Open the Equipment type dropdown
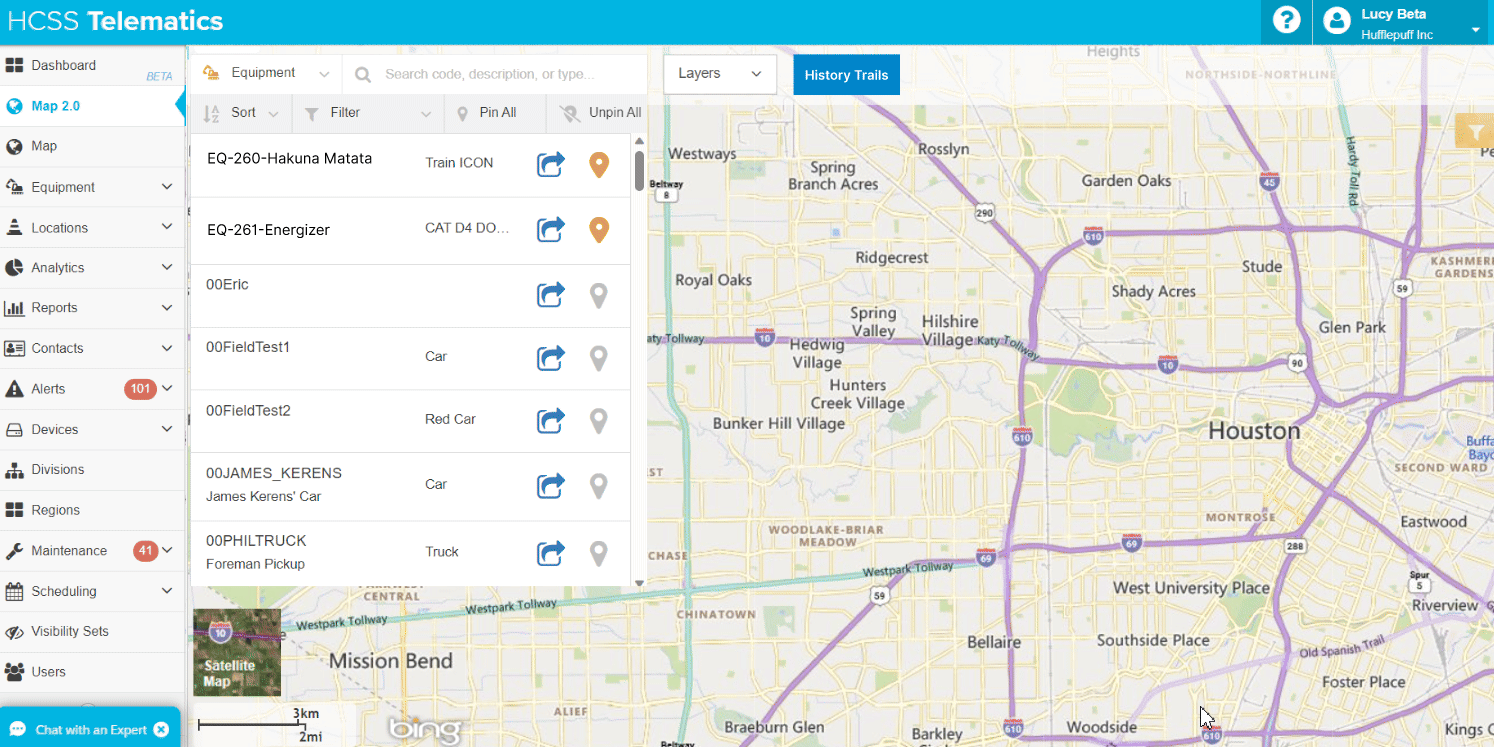The image size is (1494, 747). point(266,73)
